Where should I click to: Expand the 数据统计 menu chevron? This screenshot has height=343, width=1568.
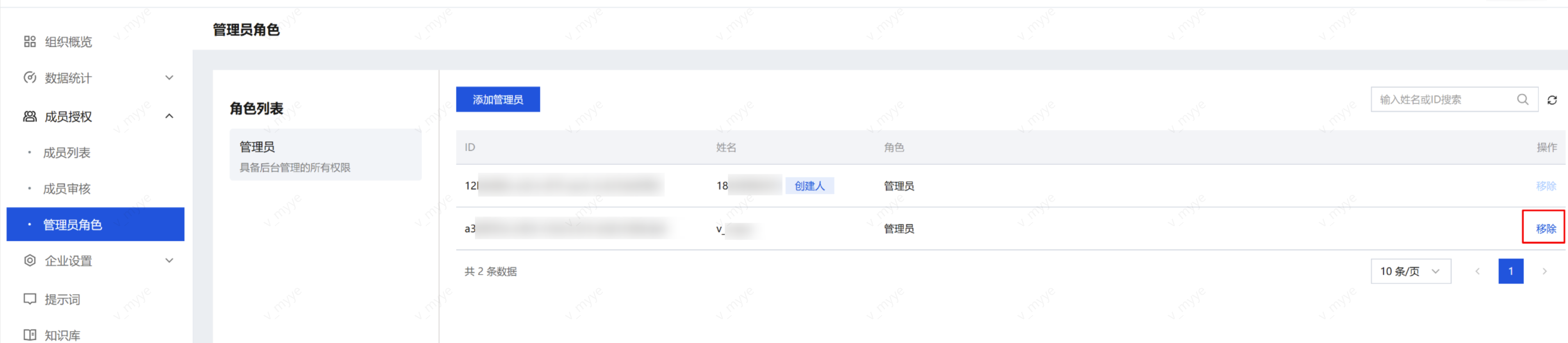tap(169, 78)
